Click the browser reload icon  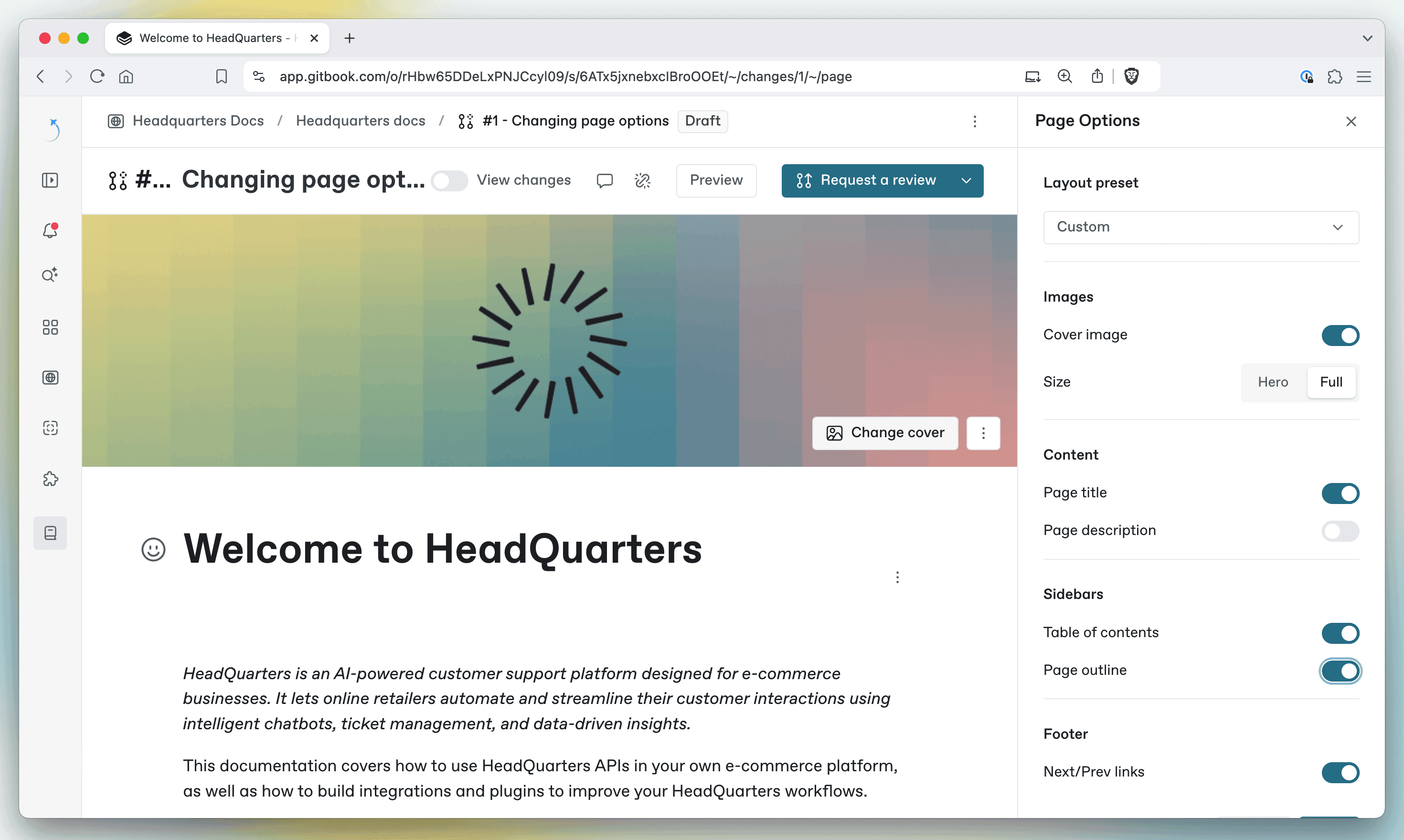click(x=97, y=76)
